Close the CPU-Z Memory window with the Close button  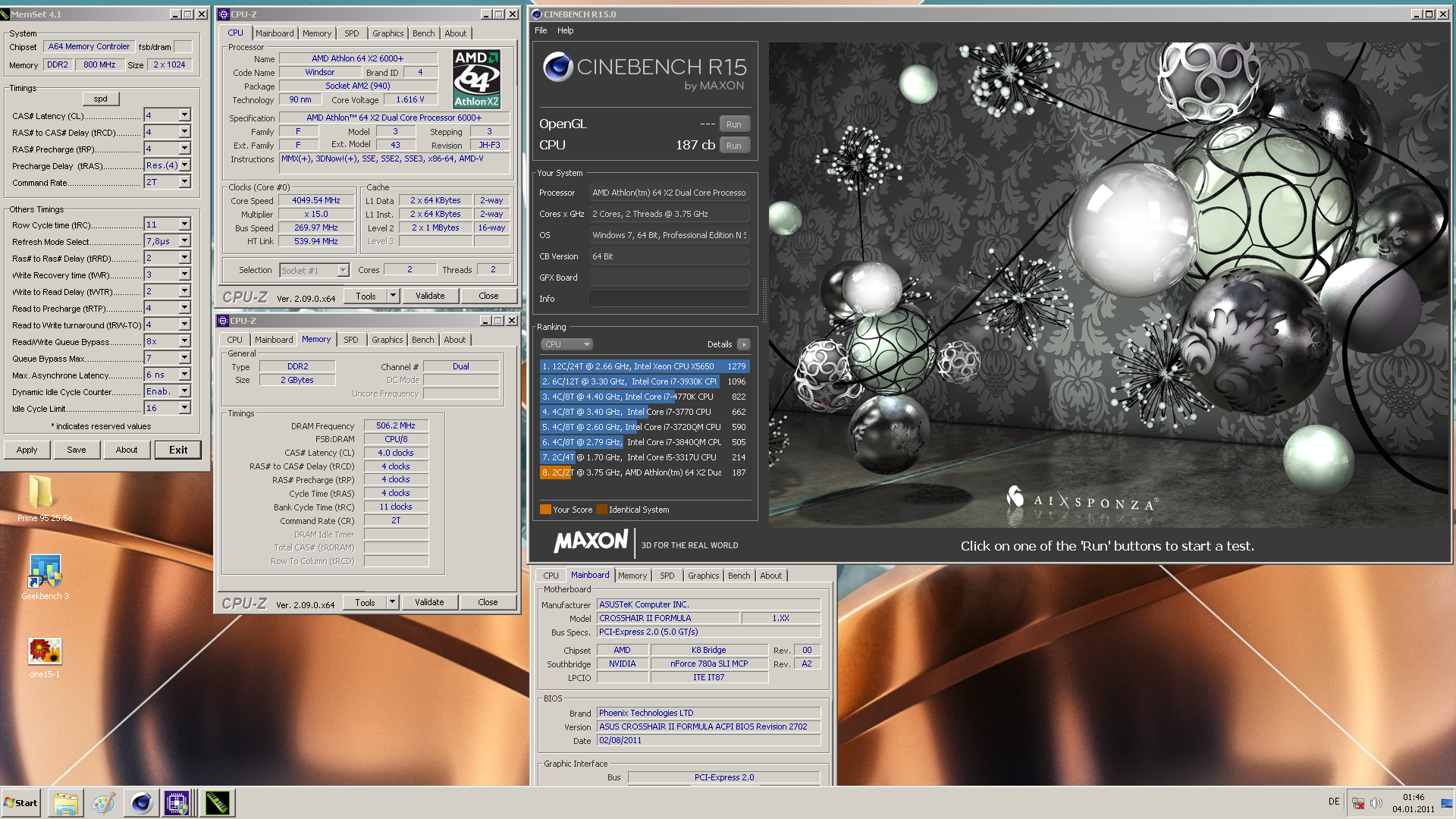pos(488,602)
